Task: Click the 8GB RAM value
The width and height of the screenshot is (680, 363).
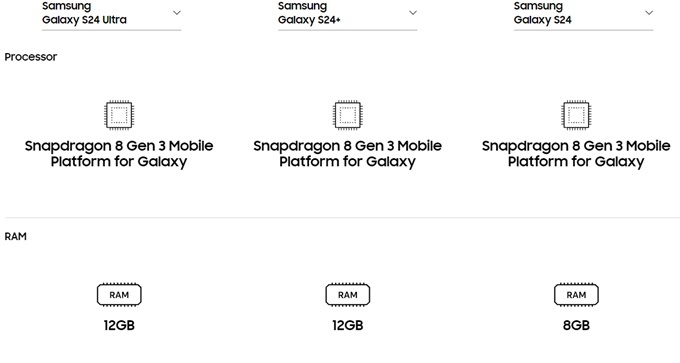Action: (576, 325)
